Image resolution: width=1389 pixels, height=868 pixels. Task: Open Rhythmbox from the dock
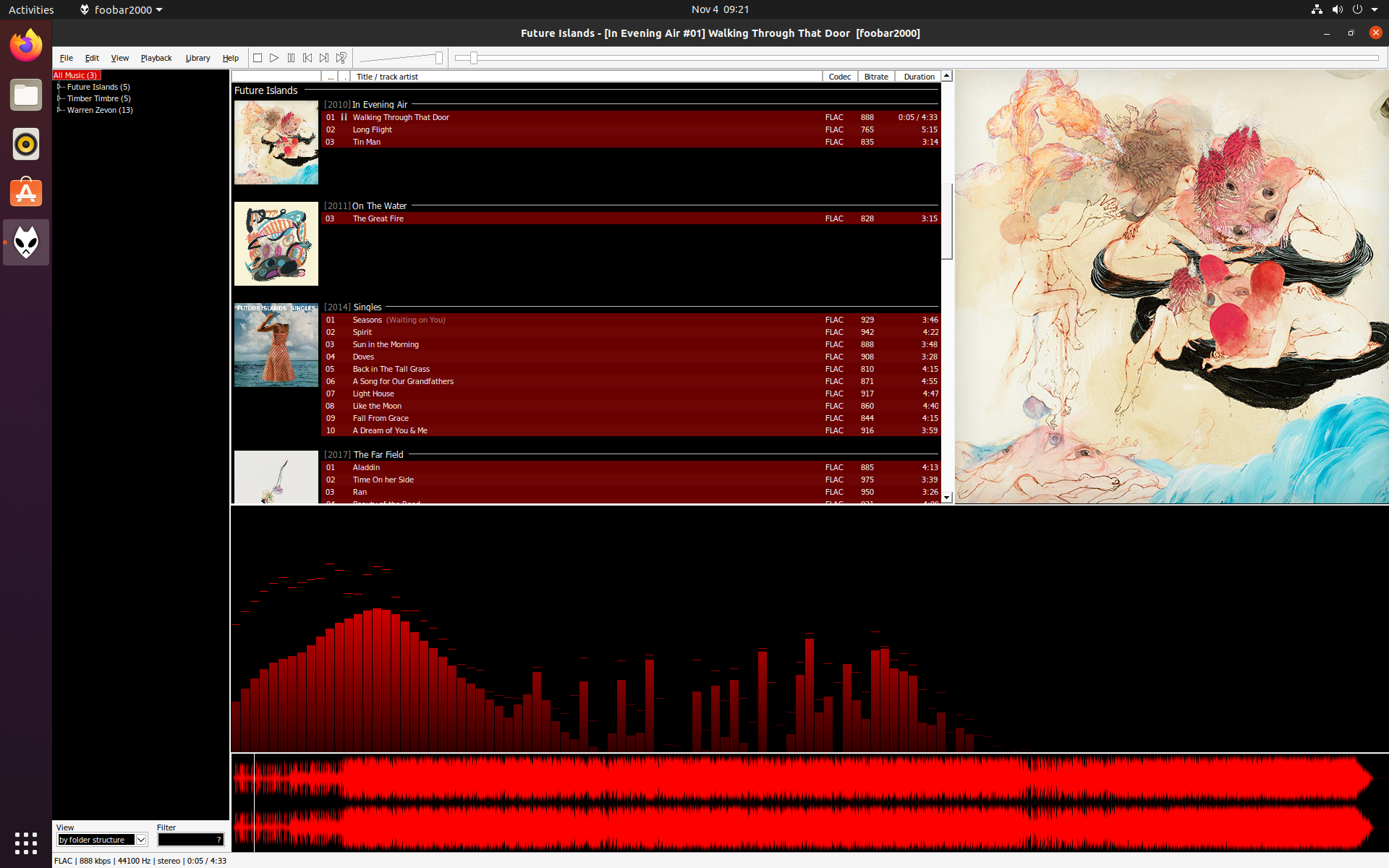(26, 144)
